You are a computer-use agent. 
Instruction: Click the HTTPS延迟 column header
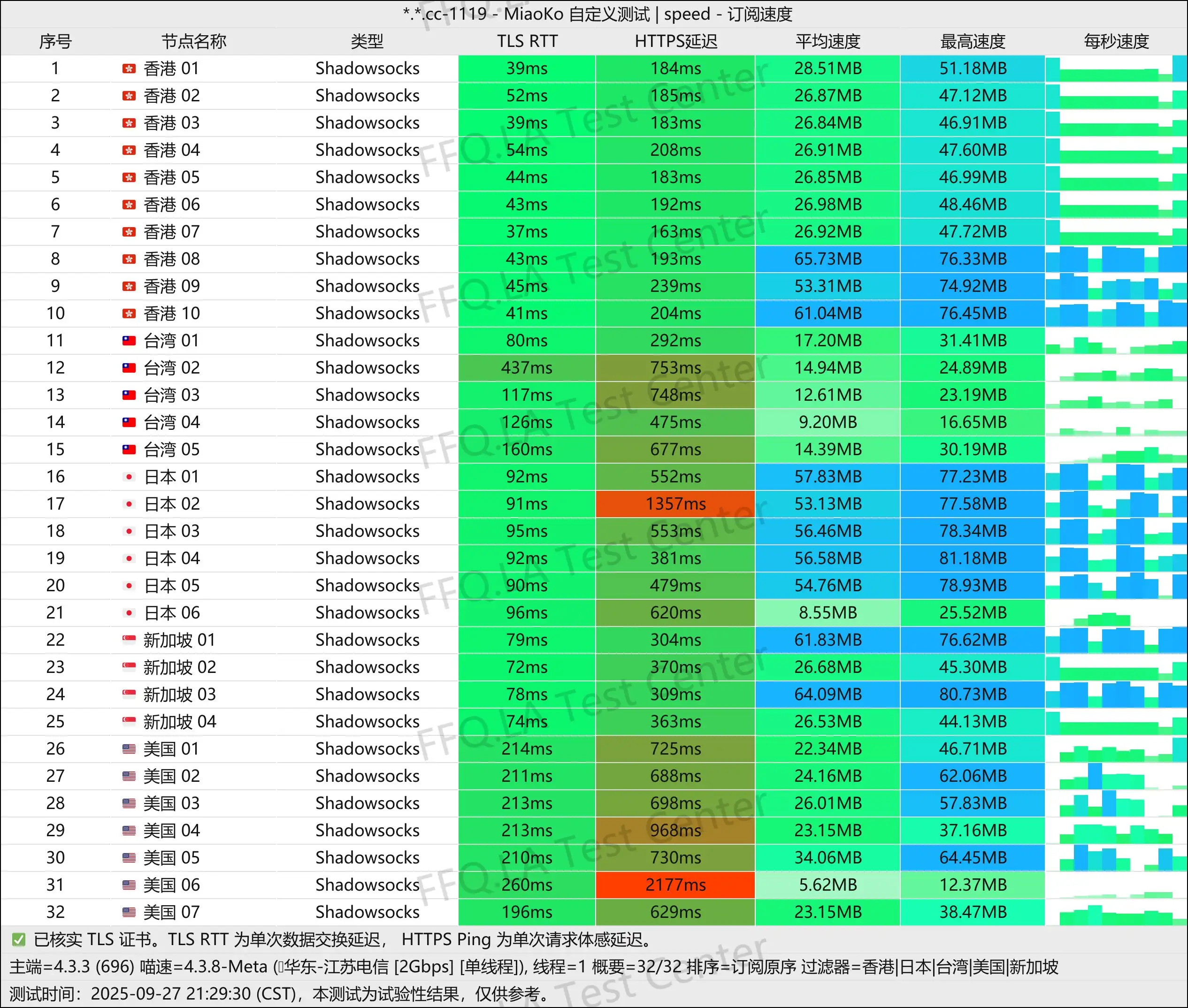(675, 41)
